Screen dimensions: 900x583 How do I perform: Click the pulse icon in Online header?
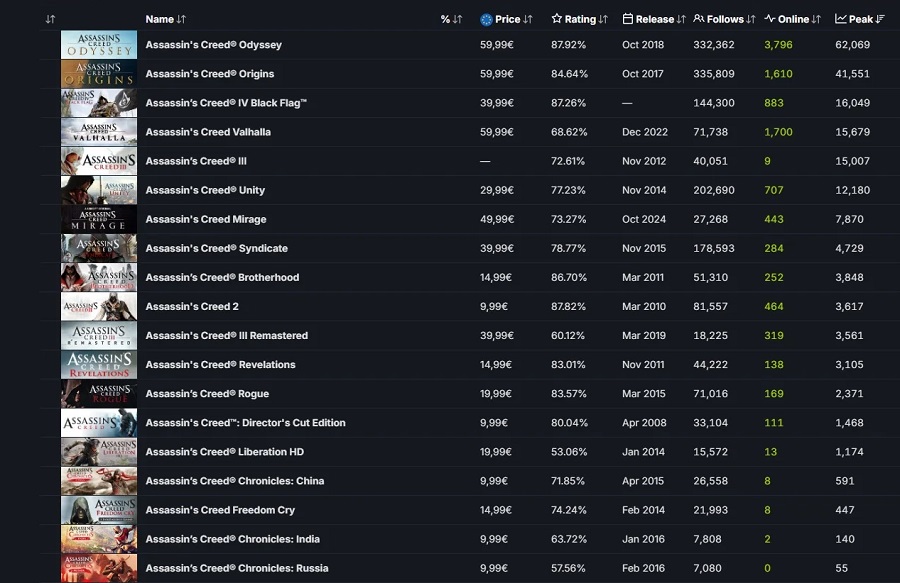tap(770, 19)
